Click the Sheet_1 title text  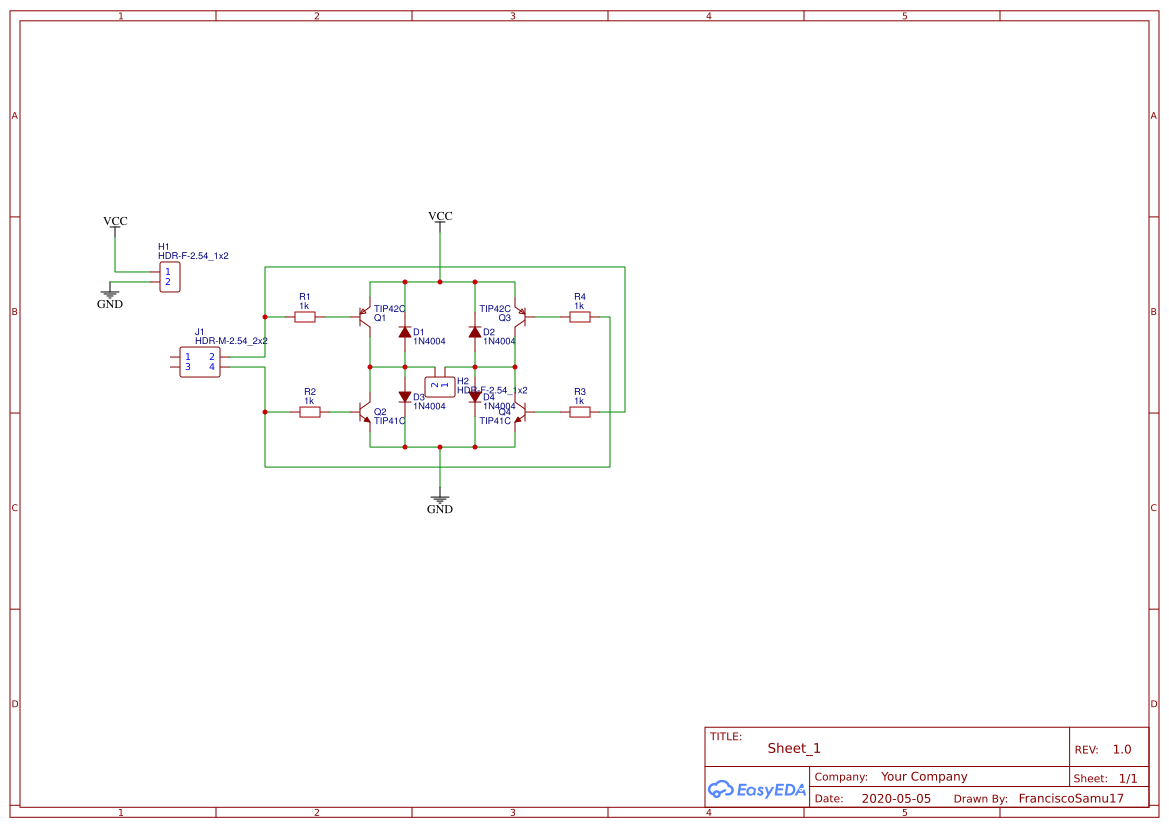[x=794, y=748]
